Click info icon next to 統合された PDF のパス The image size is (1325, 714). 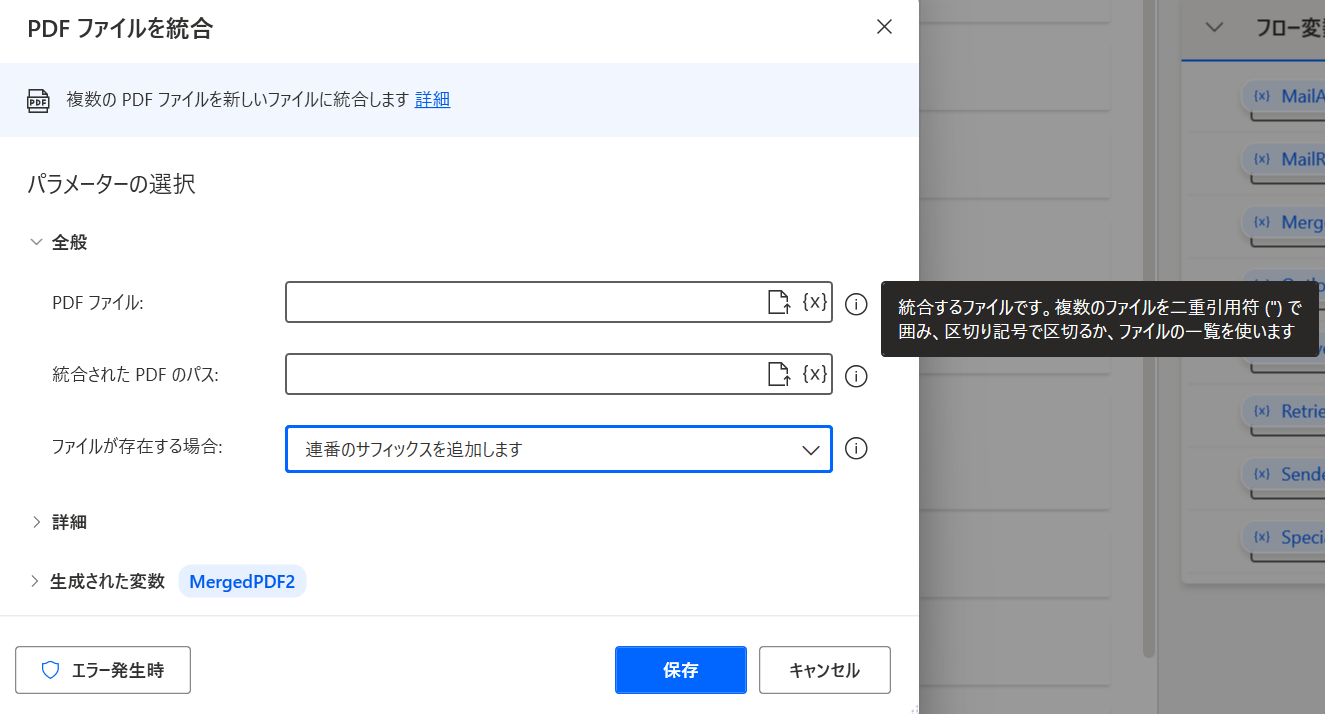(x=856, y=376)
